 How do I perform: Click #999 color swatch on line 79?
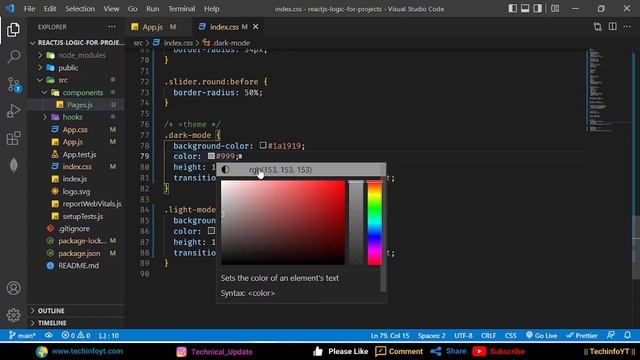211,156
